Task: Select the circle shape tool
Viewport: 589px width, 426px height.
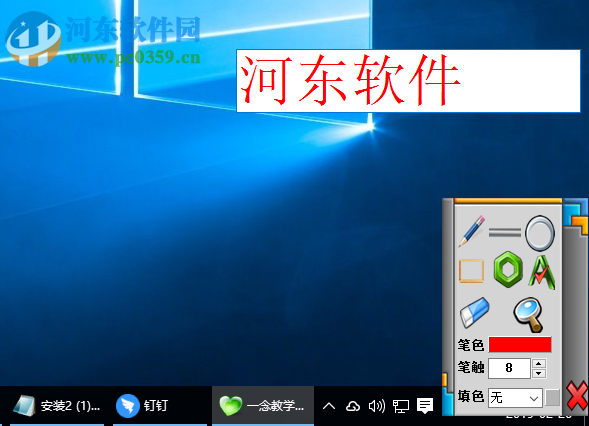Action: pyautogui.click(x=539, y=233)
